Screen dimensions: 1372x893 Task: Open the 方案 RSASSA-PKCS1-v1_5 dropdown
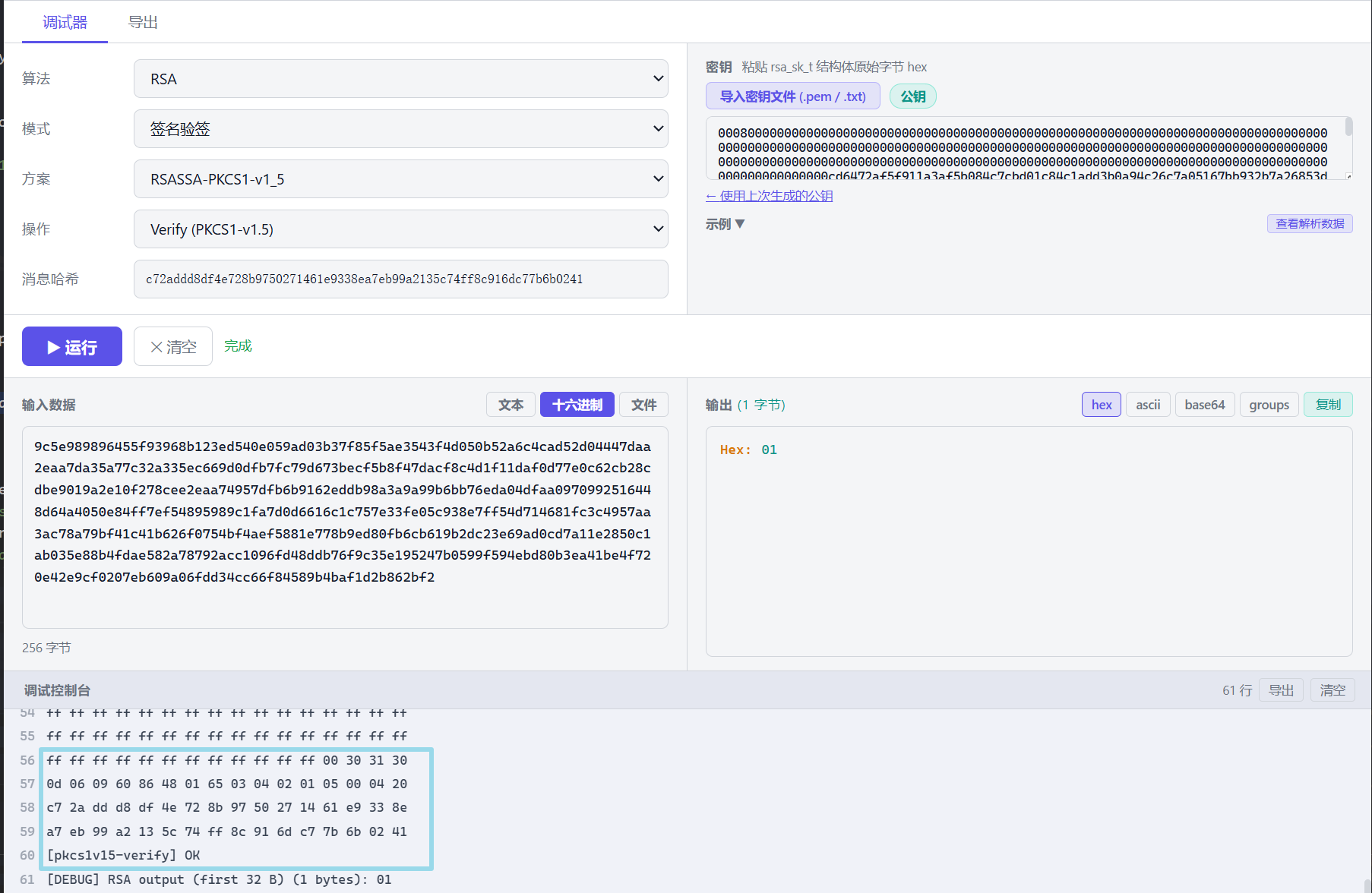(400, 179)
